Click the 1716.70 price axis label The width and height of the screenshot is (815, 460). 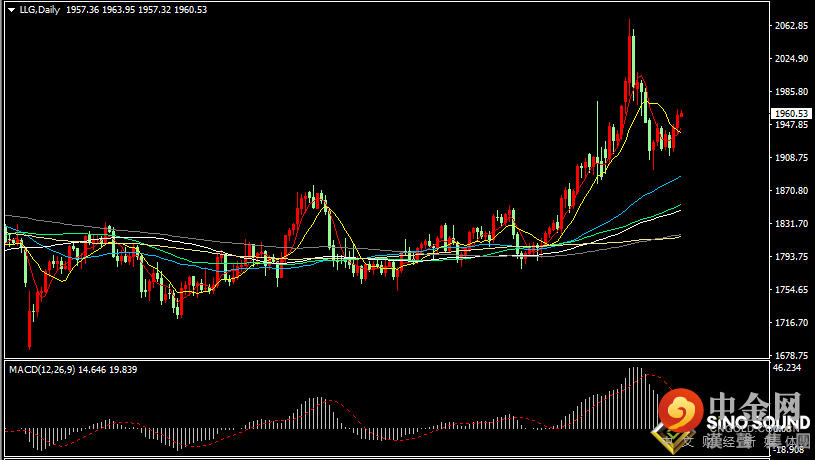click(791, 323)
